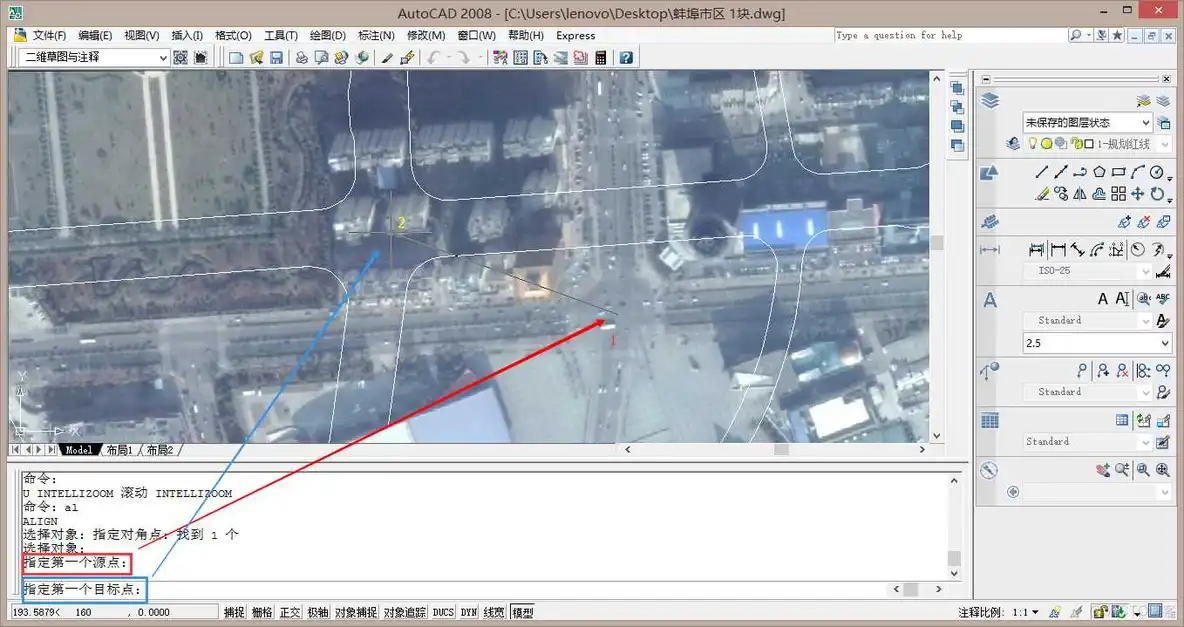Screen dimensions: 1184x627
Task: Select the Line draw tool
Action: [x=1042, y=172]
